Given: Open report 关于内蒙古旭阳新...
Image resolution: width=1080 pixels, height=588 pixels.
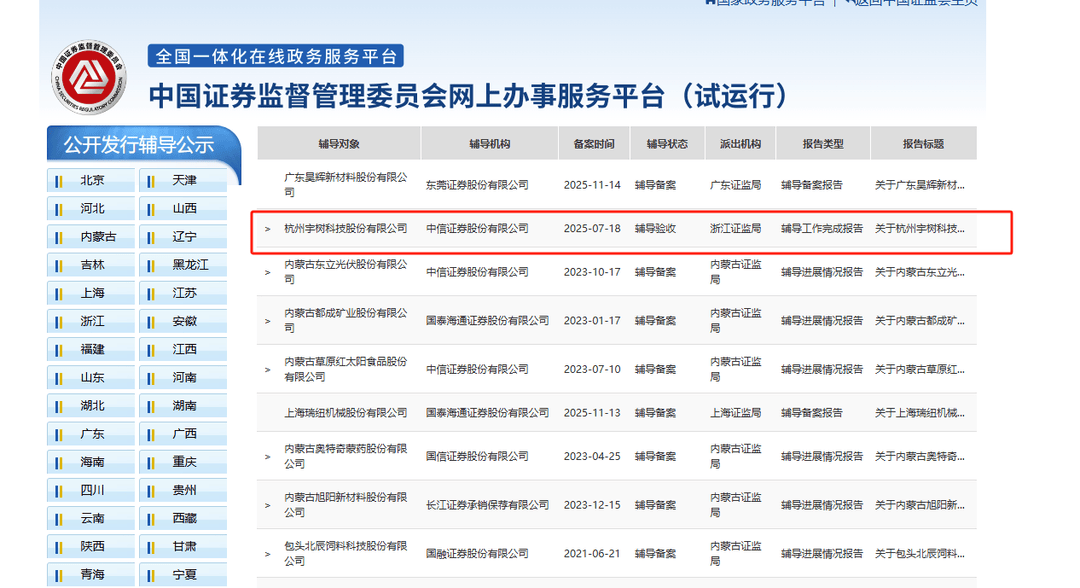Looking at the screenshot, I should point(920,505).
